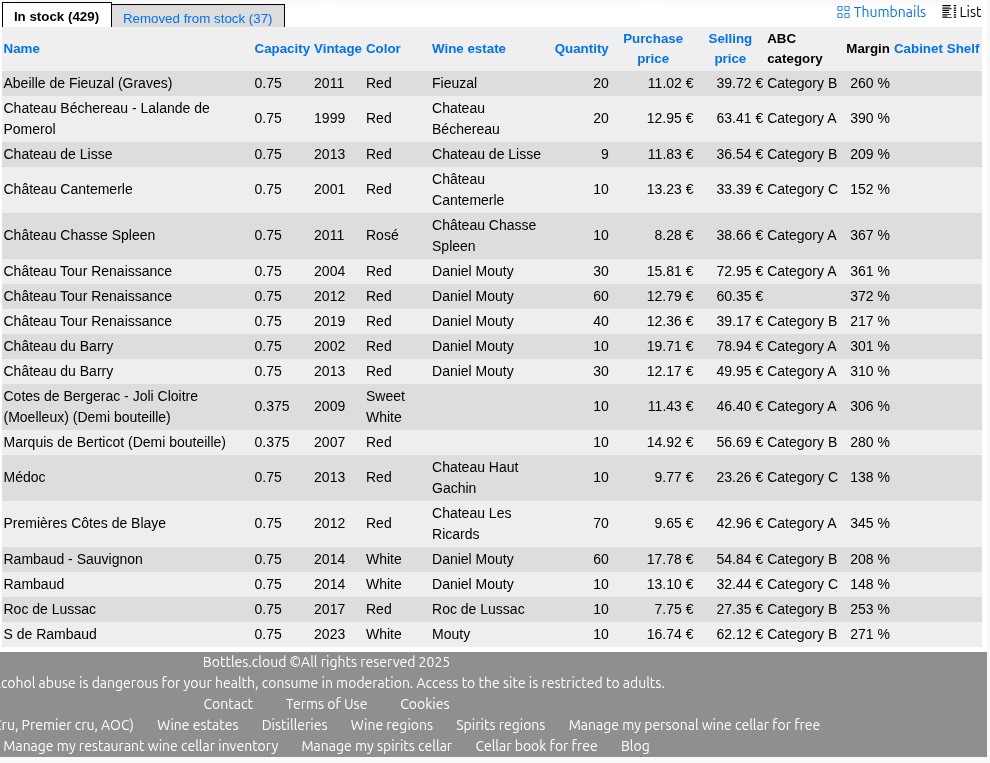Open the Contact footer link
Viewport: 990px width, 763px height.
tap(228, 704)
